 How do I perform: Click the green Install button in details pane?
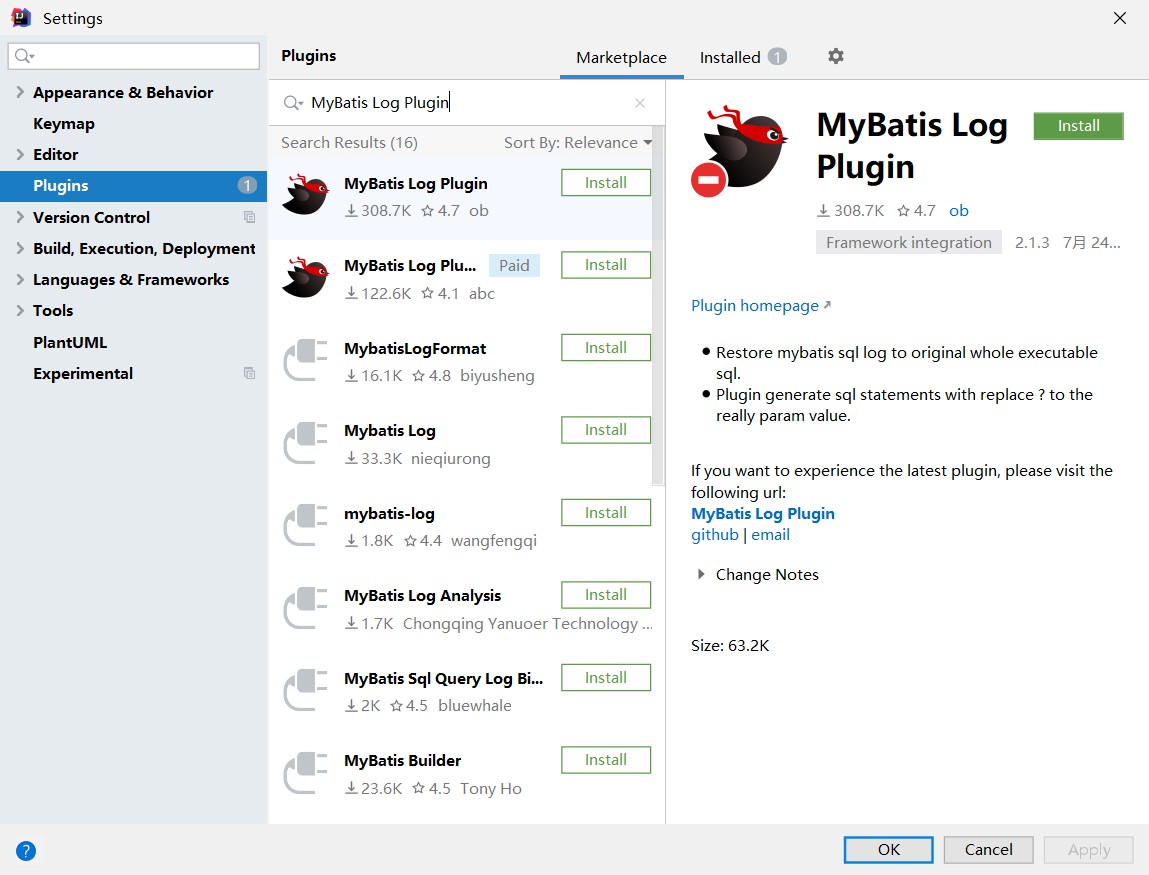(1078, 126)
